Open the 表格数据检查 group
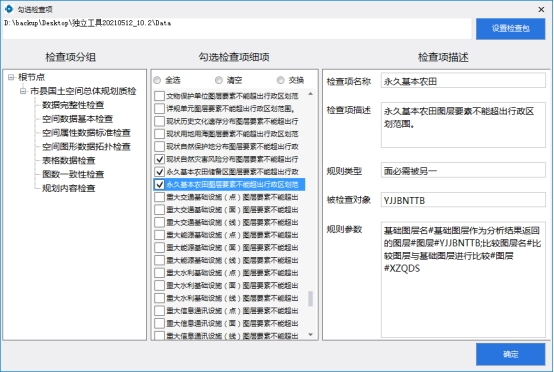554x372 pixels. (69, 160)
